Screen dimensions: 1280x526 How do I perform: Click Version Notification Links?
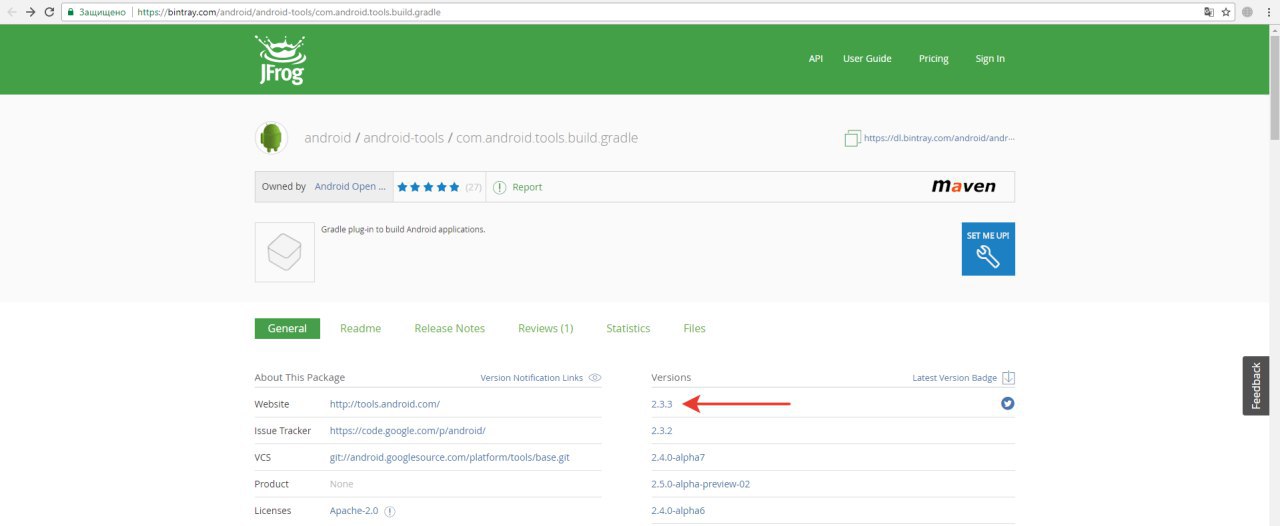click(x=531, y=378)
